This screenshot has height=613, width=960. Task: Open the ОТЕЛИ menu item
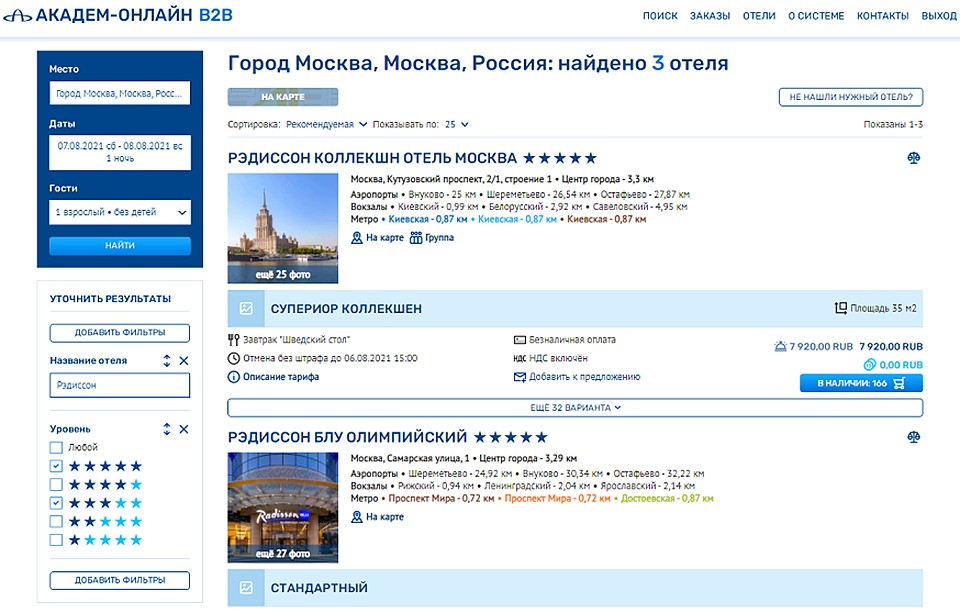click(x=759, y=16)
